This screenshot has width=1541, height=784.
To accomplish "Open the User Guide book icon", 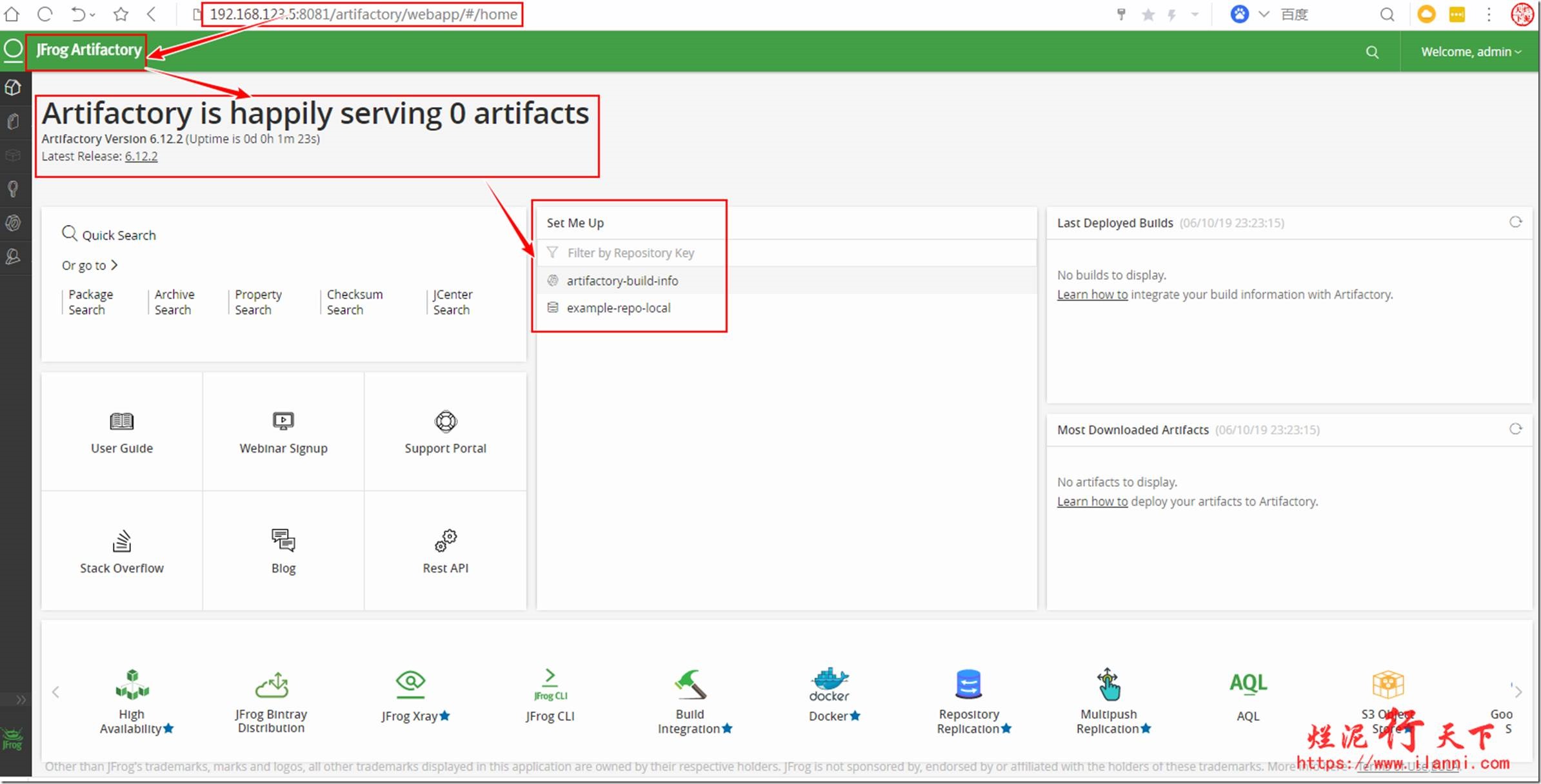I will point(121,422).
